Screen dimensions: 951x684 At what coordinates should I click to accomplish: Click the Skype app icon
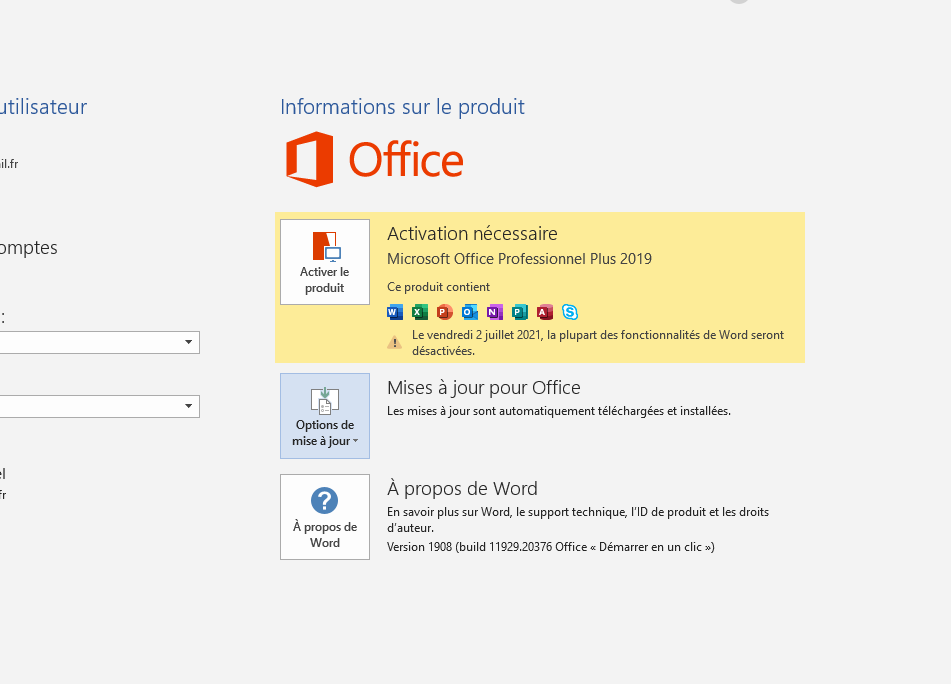click(570, 312)
